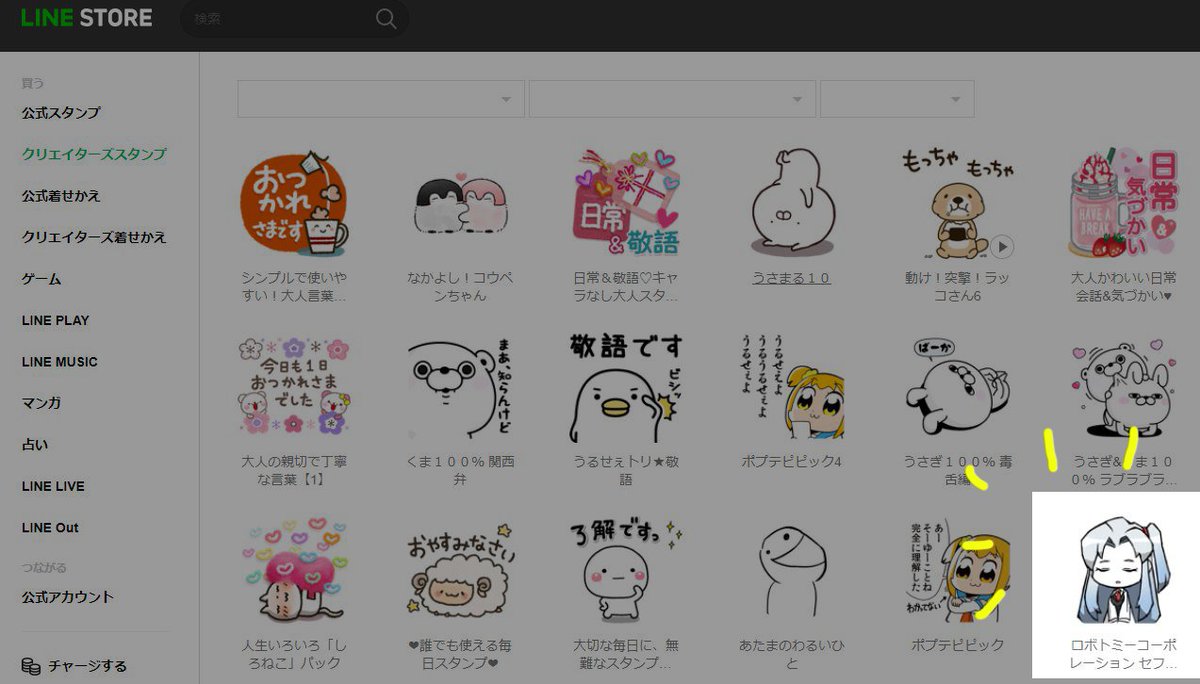This screenshot has width=1200, height=684.
Task: Click title 日常&敬語♡キャラなし大人スタ
Action: (626, 287)
